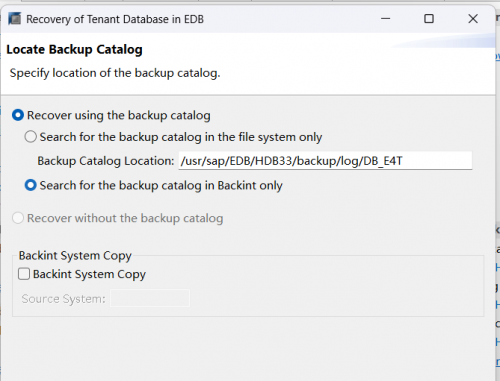Click the Source System input field
The width and height of the screenshot is (500, 381).
pos(150,298)
